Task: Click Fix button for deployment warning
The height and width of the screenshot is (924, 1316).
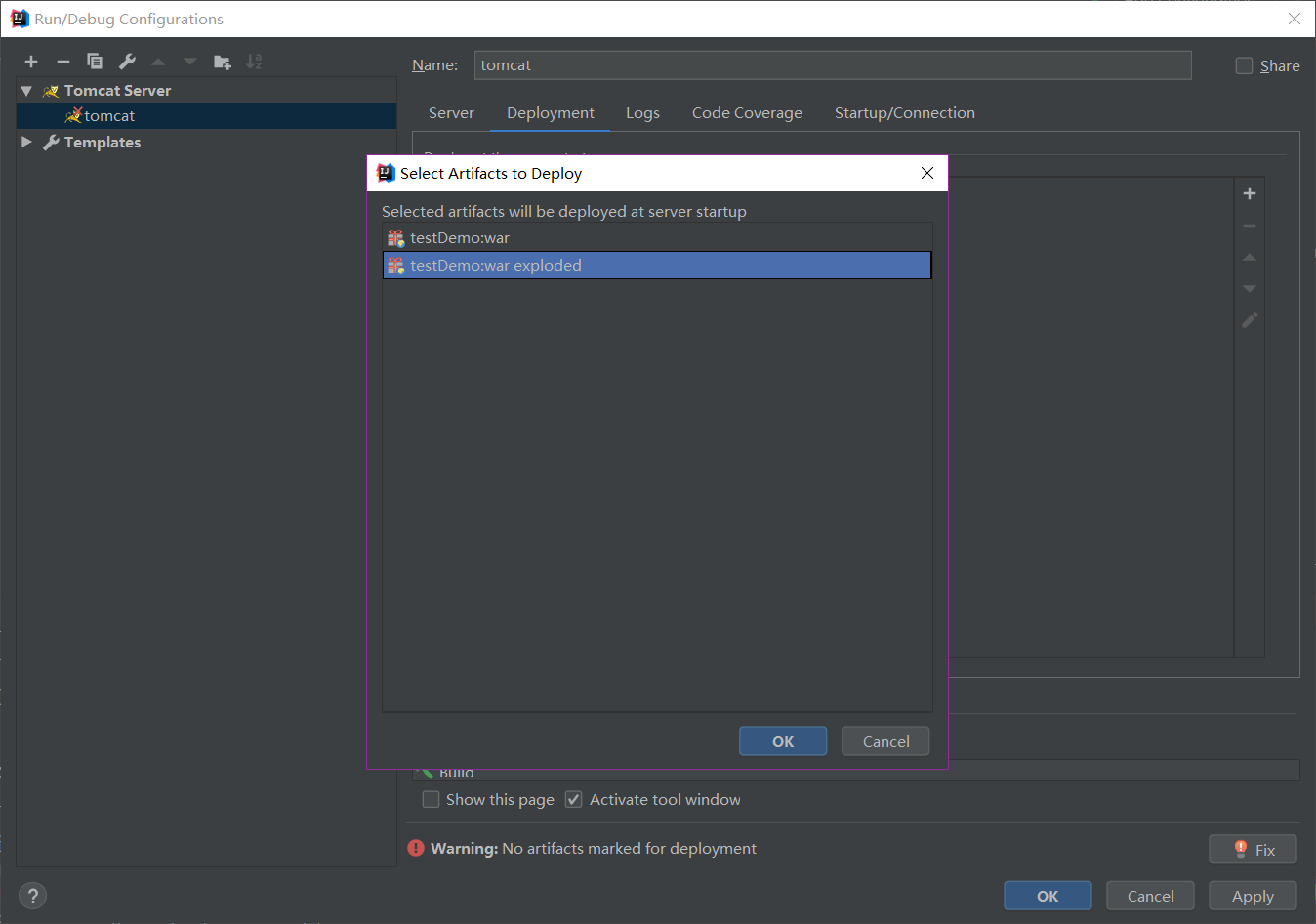Action: (x=1253, y=850)
